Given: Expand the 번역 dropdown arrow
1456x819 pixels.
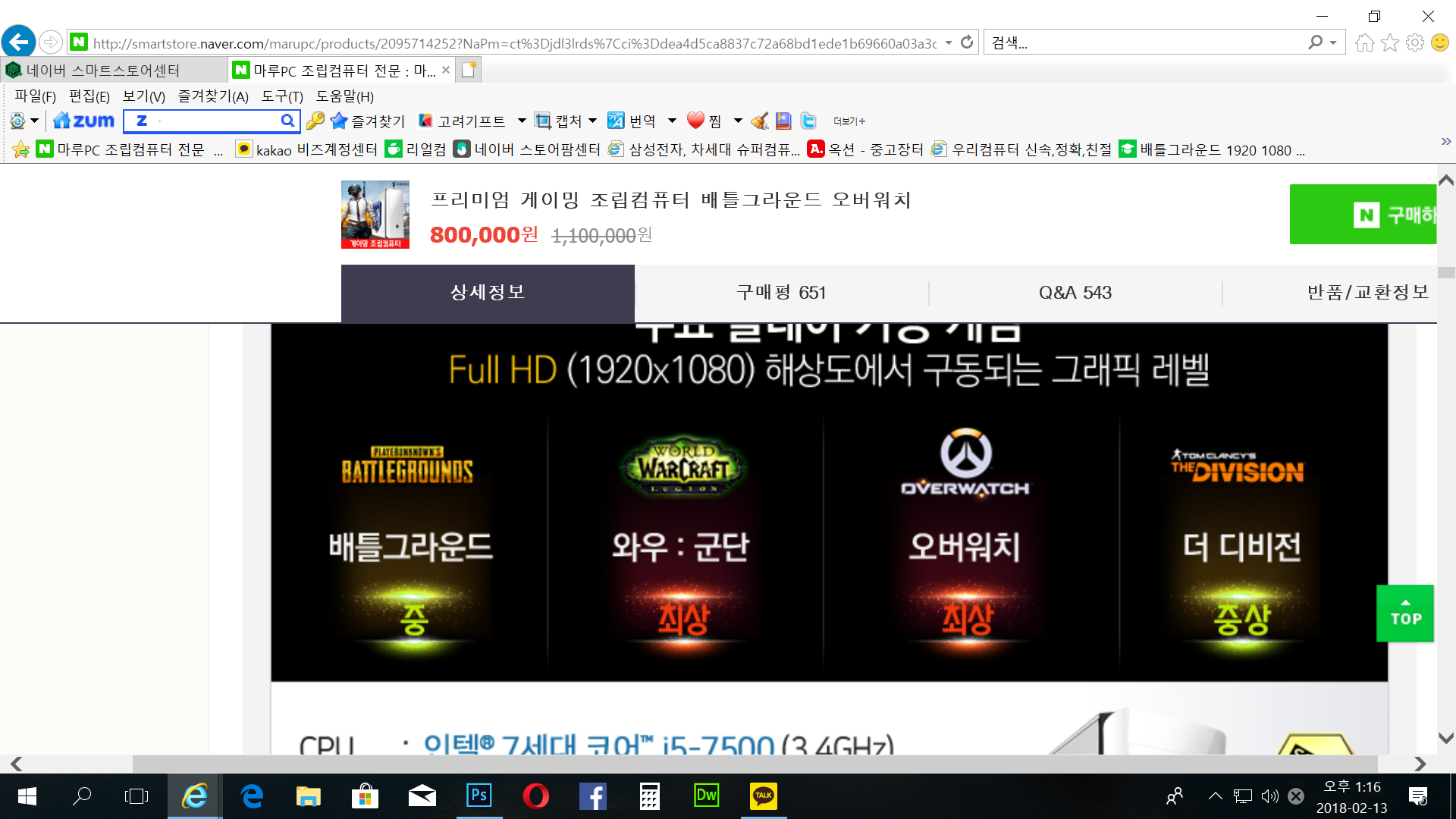Looking at the screenshot, I should [x=672, y=121].
